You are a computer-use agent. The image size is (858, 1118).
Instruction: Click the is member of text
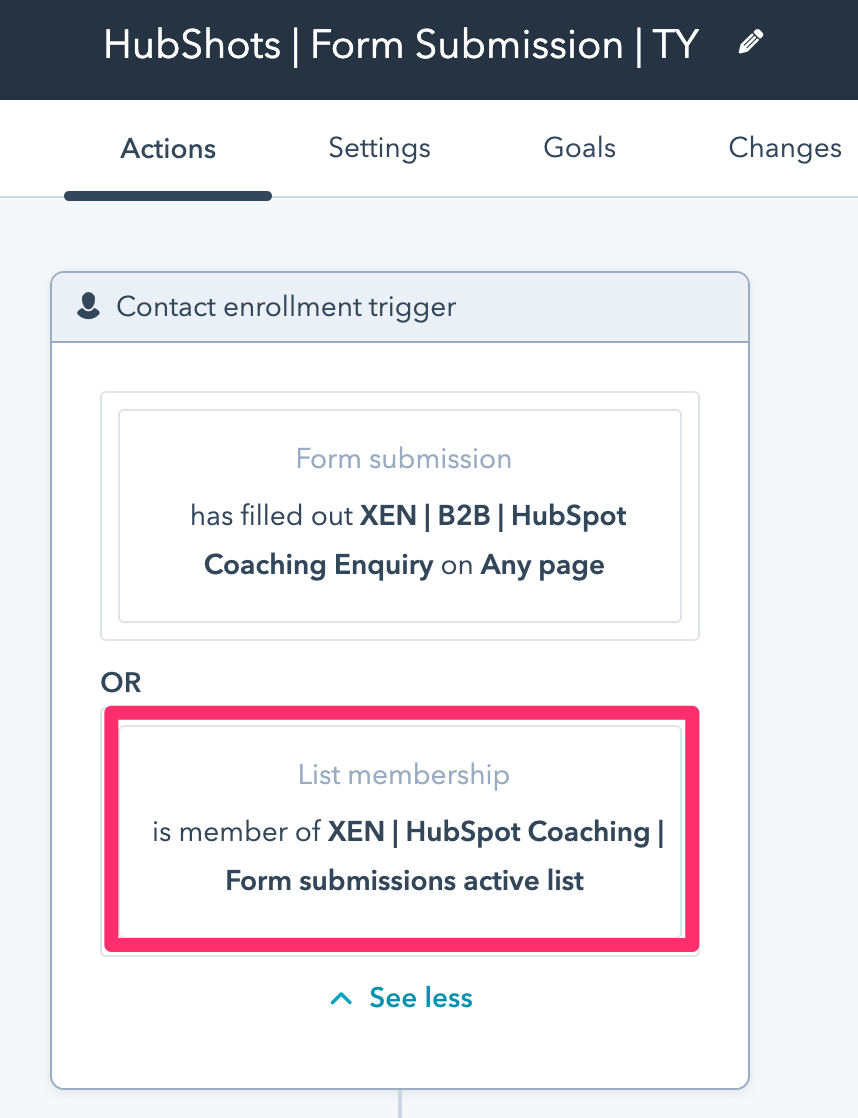pyautogui.click(x=236, y=831)
